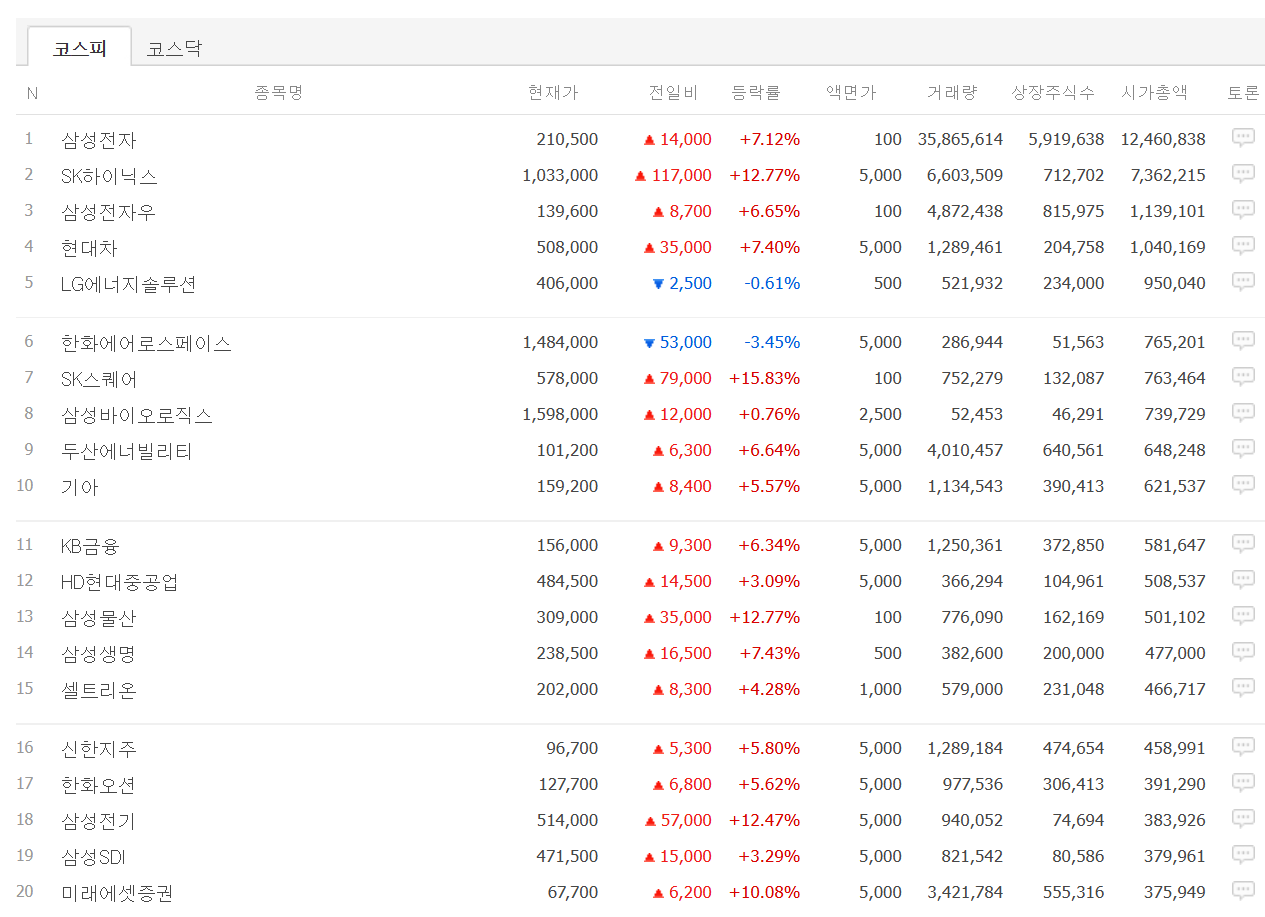The height and width of the screenshot is (917, 1265).
Task: Open the 한화에어로스페이스 stock link
Action: (146, 343)
